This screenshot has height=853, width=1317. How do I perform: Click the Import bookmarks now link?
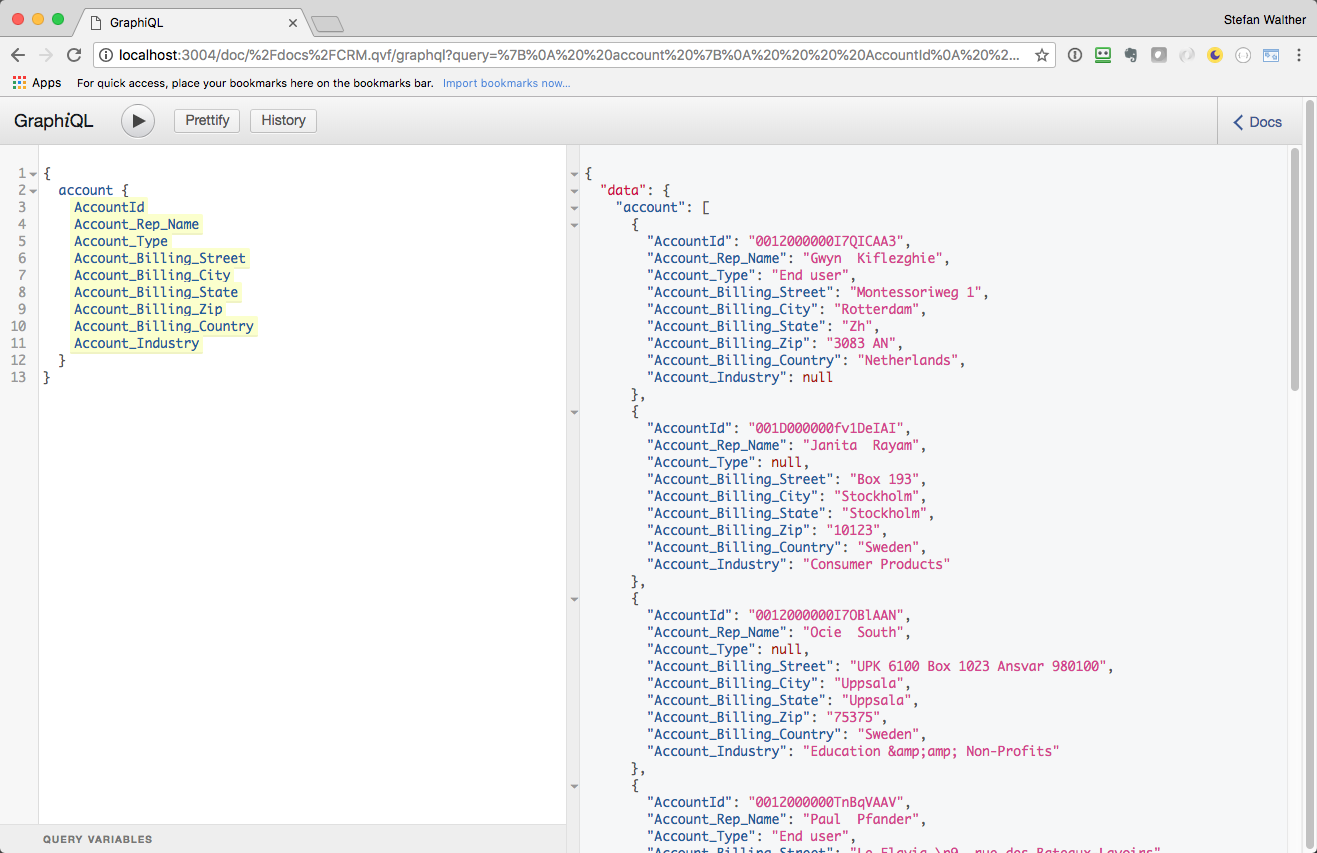coord(507,83)
